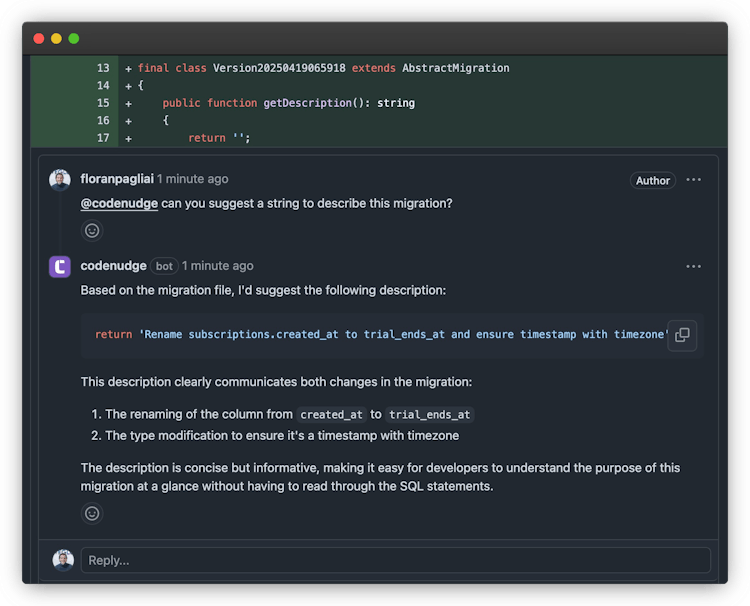Click Version20250419065918 class name in diff
Viewport: 750px width, 606px height.
[279, 68]
